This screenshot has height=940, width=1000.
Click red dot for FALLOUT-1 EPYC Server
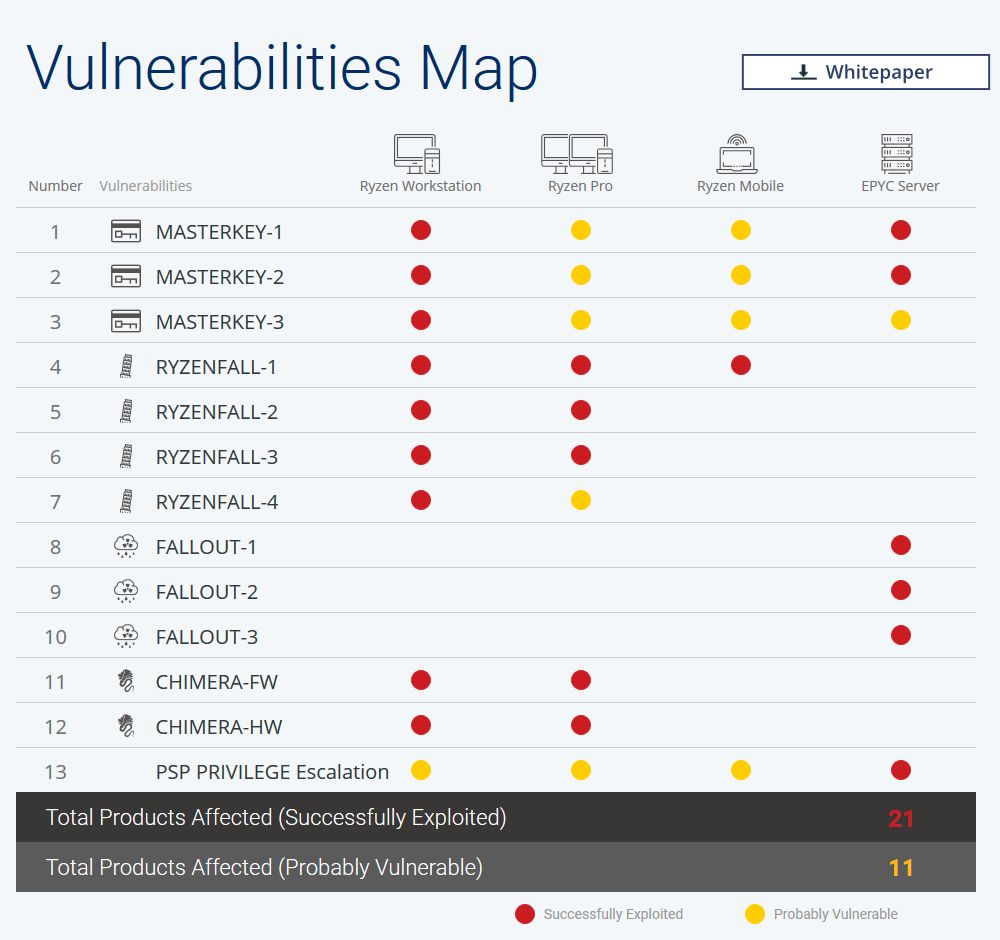tap(901, 545)
